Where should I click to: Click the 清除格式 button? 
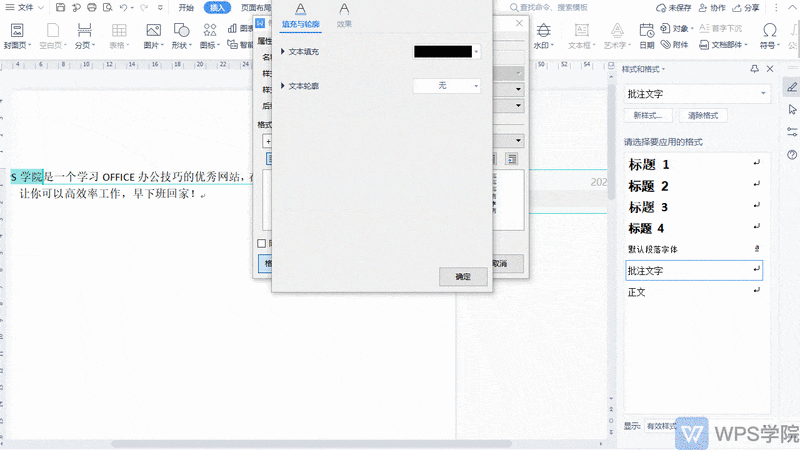click(x=703, y=115)
